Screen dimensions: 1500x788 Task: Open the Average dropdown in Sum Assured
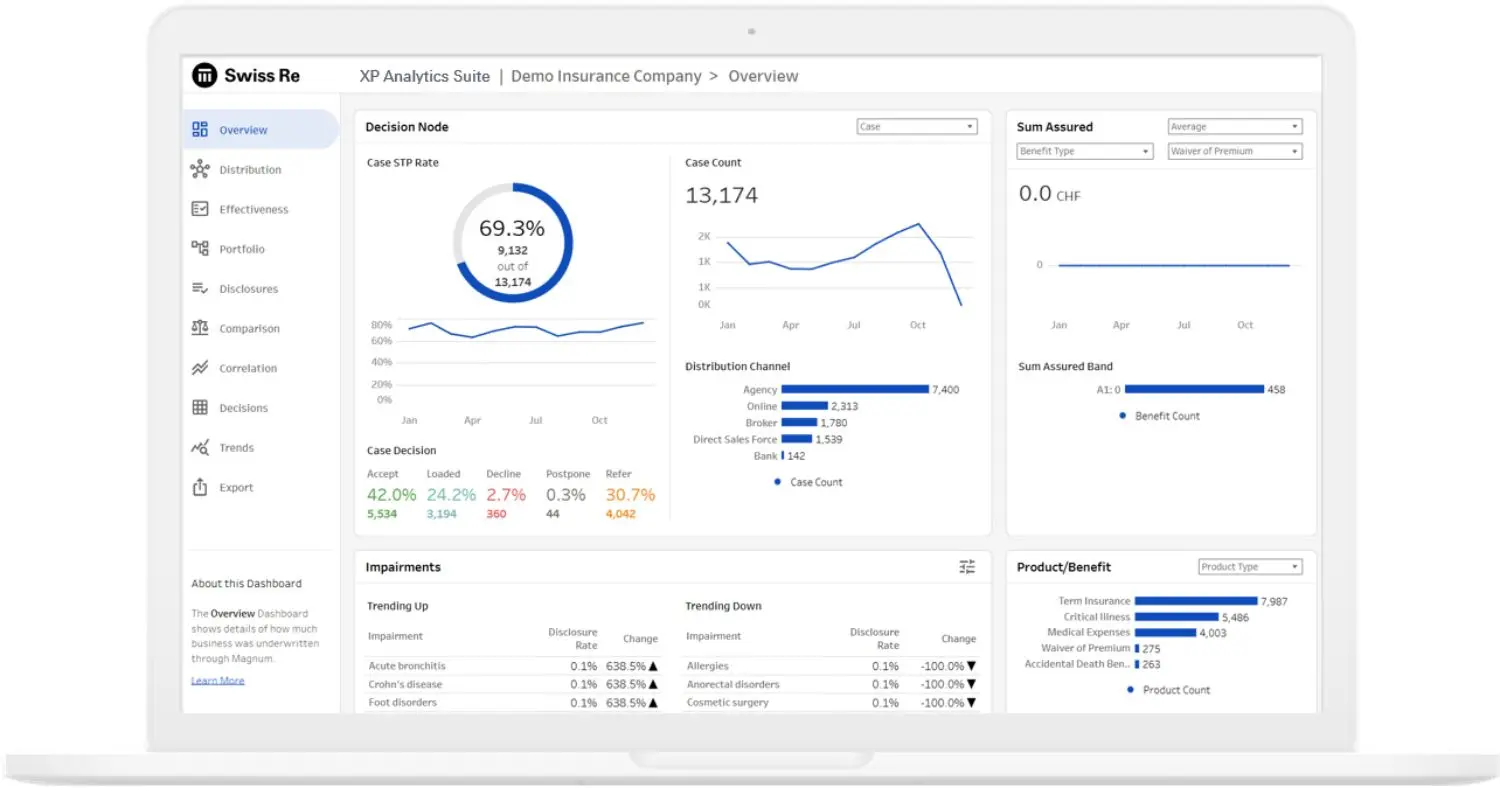pyautogui.click(x=1235, y=127)
